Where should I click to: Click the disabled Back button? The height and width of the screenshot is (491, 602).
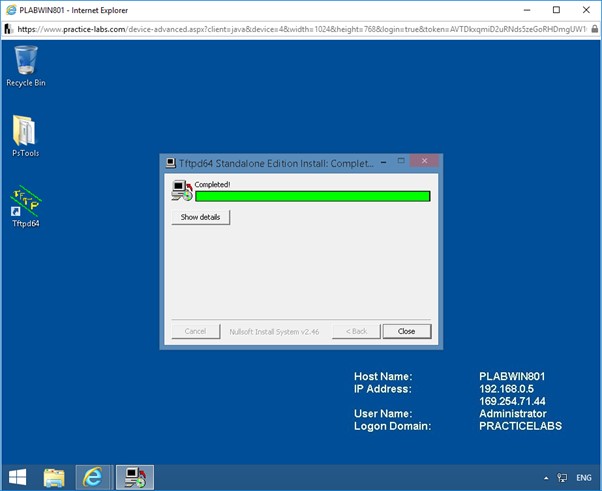click(356, 331)
